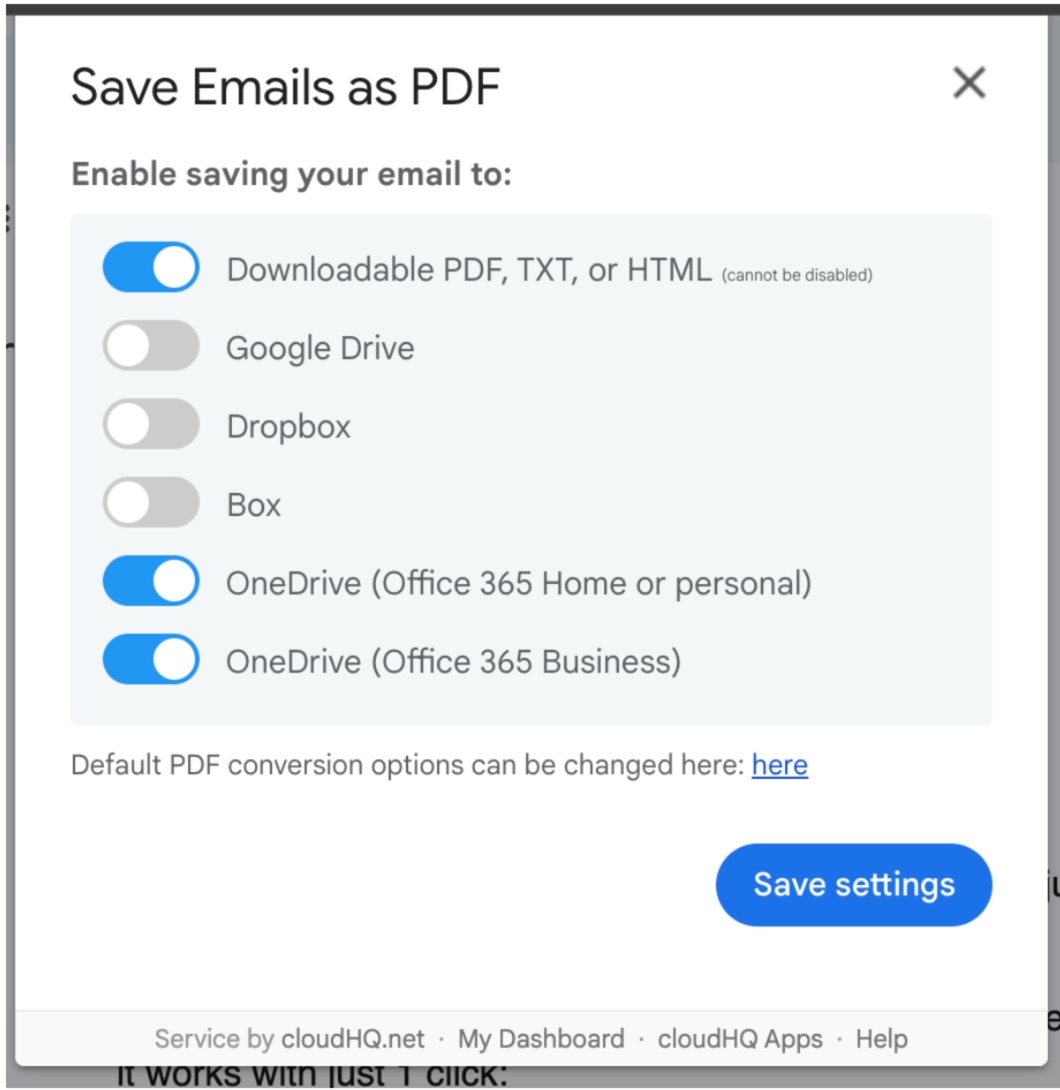Disable OneDrive Home or personal toggle switch

[151, 581]
